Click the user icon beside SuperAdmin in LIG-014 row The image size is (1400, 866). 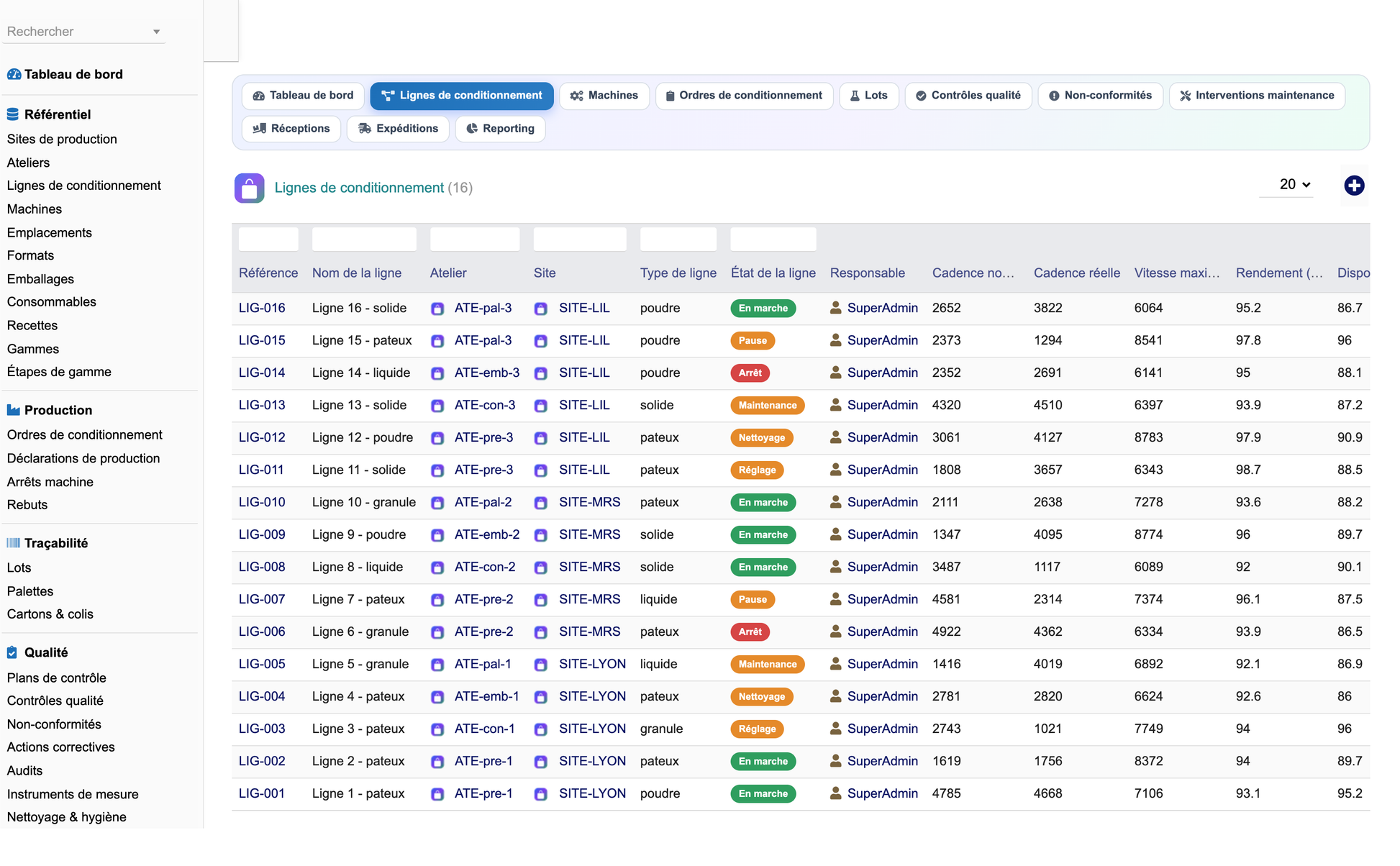click(836, 373)
